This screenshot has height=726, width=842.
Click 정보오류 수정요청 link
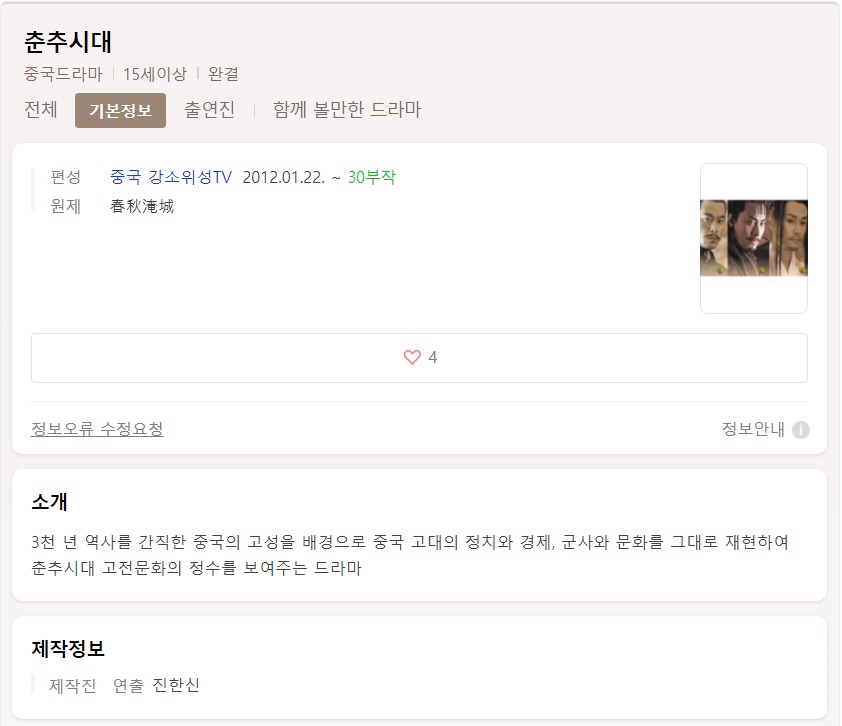tap(97, 429)
